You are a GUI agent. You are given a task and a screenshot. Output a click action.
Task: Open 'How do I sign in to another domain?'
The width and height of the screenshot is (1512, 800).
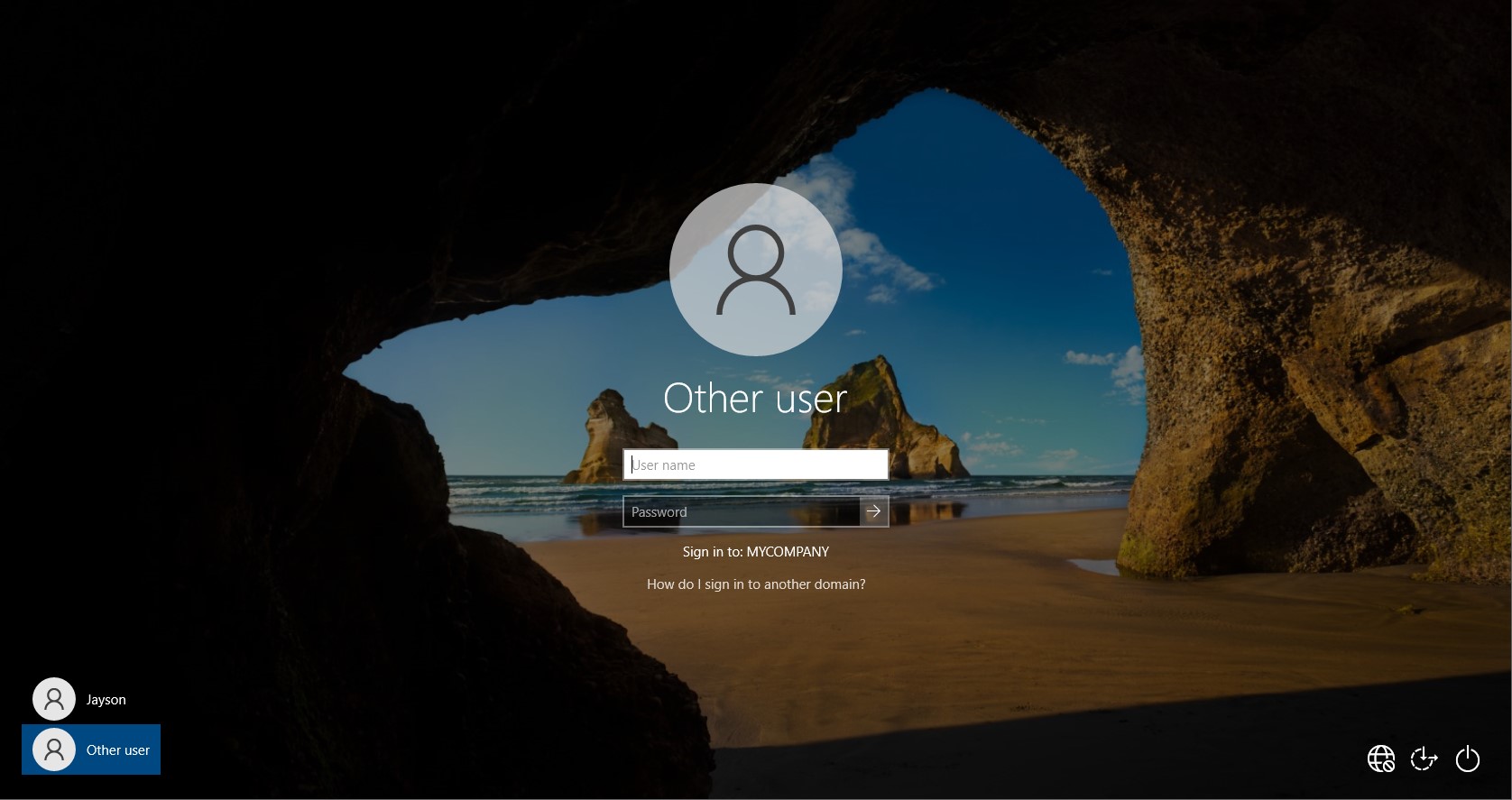pyautogui.click(x=756, y=584)
